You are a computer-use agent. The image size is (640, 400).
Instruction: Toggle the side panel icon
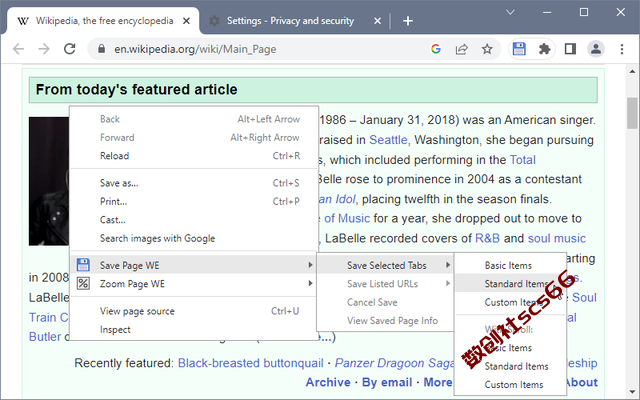point(570,49)
